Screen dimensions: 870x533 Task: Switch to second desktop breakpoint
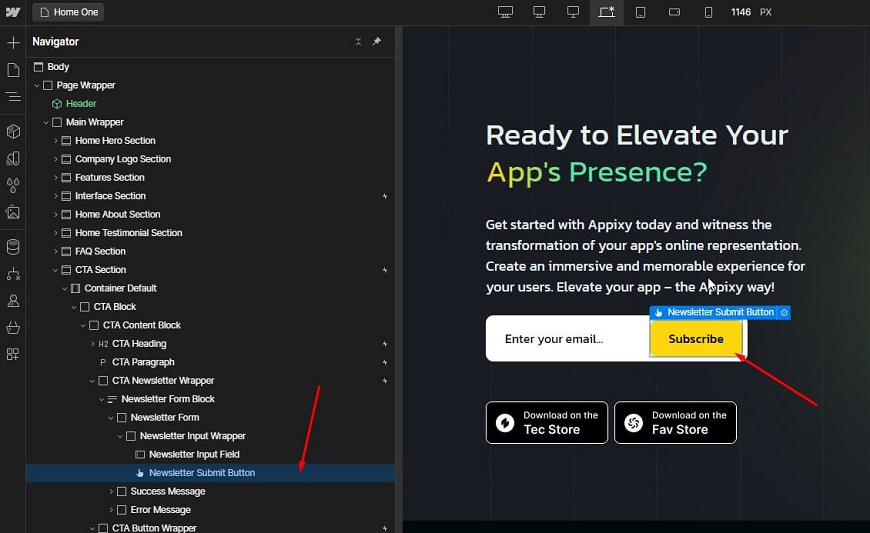tap(539, 12)
